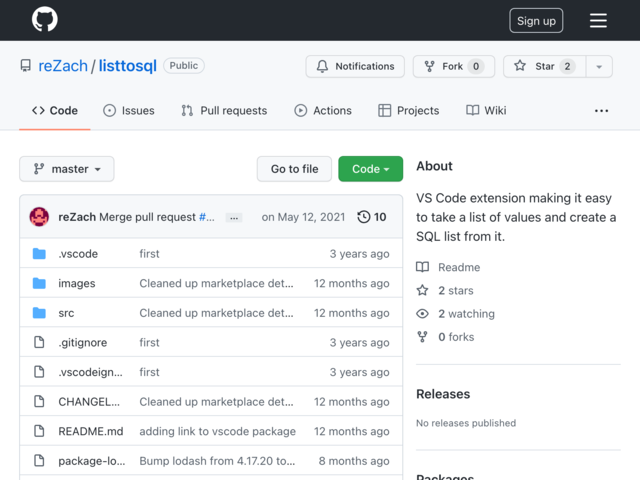Open the .gitignore file
Screen dimensions: 640x480
tap(82, 343)
